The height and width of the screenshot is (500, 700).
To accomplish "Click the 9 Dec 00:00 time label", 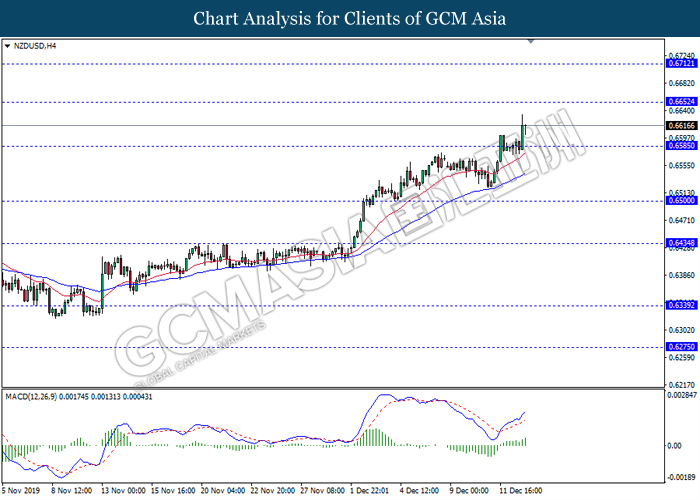I will pos(469,490).
